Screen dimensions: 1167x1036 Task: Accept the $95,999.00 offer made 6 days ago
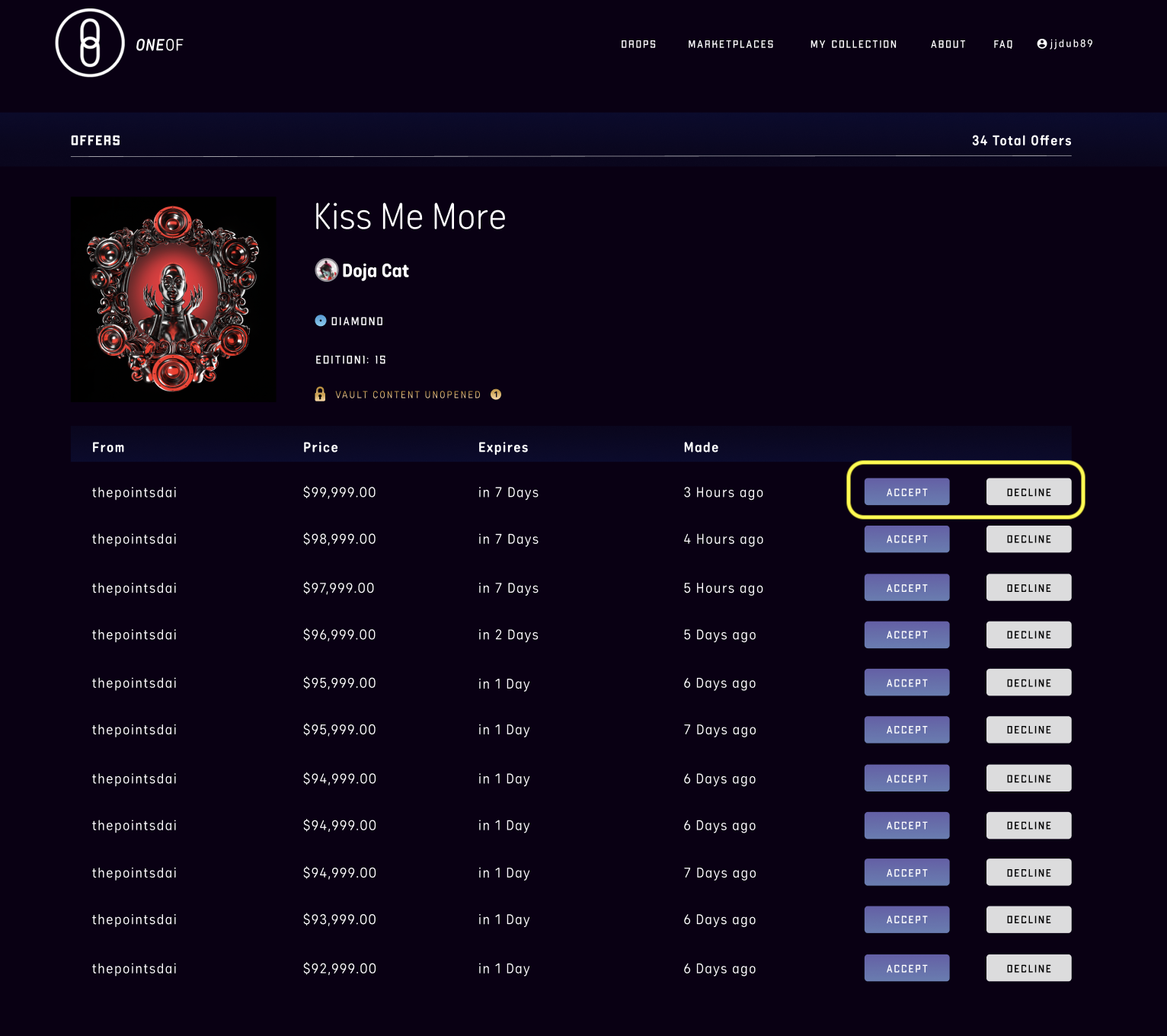[907, 683]
